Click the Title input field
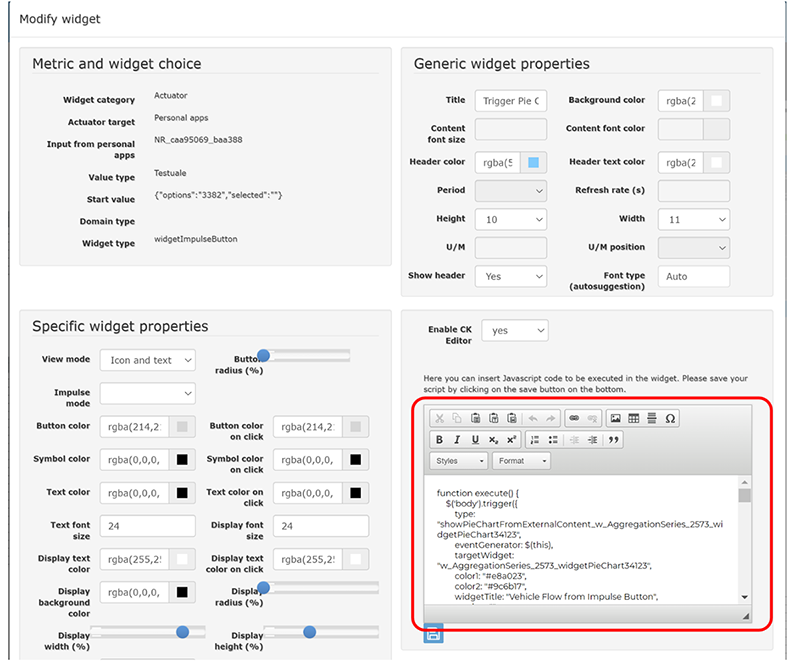The image size is (800, 667). tap(510, 101)
